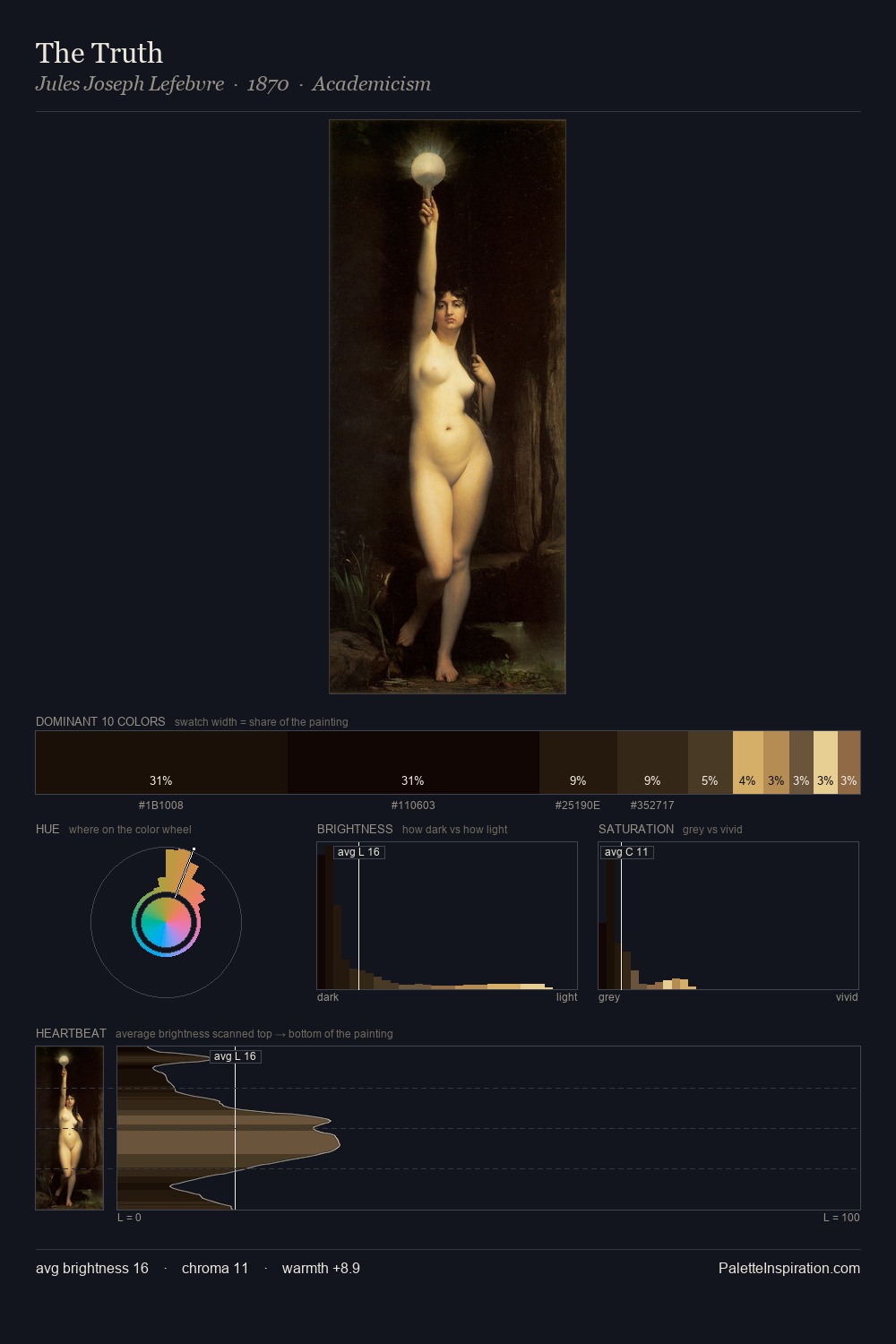
Task: Click the 'avg L 16' label in heartbeat chart
Action: click(x=235, y=1056)
